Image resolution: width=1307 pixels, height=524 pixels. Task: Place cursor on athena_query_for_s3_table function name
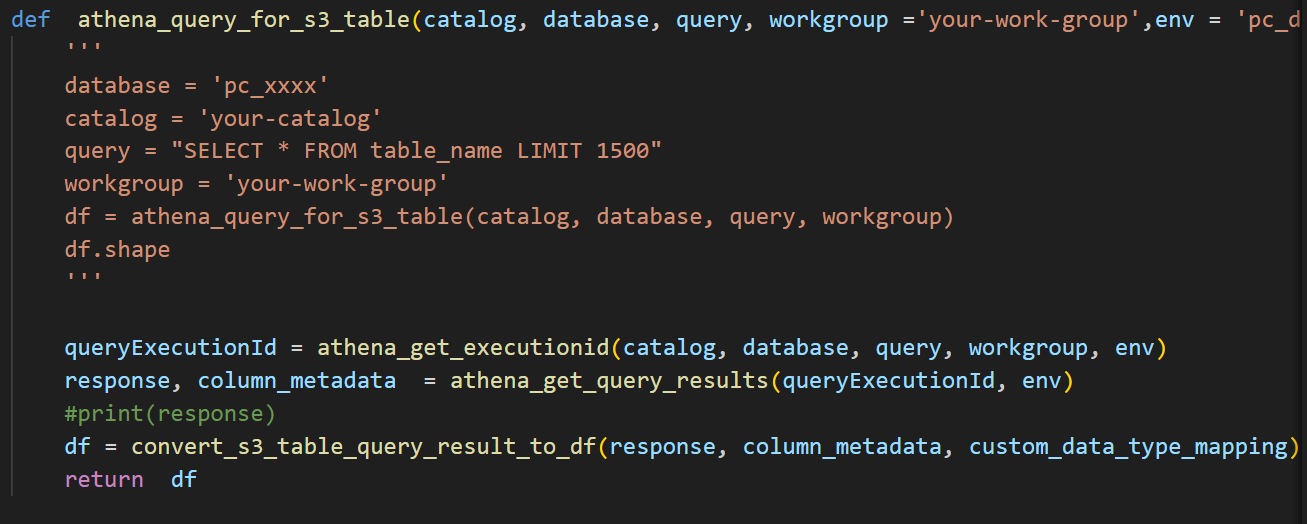coord(244,20)
